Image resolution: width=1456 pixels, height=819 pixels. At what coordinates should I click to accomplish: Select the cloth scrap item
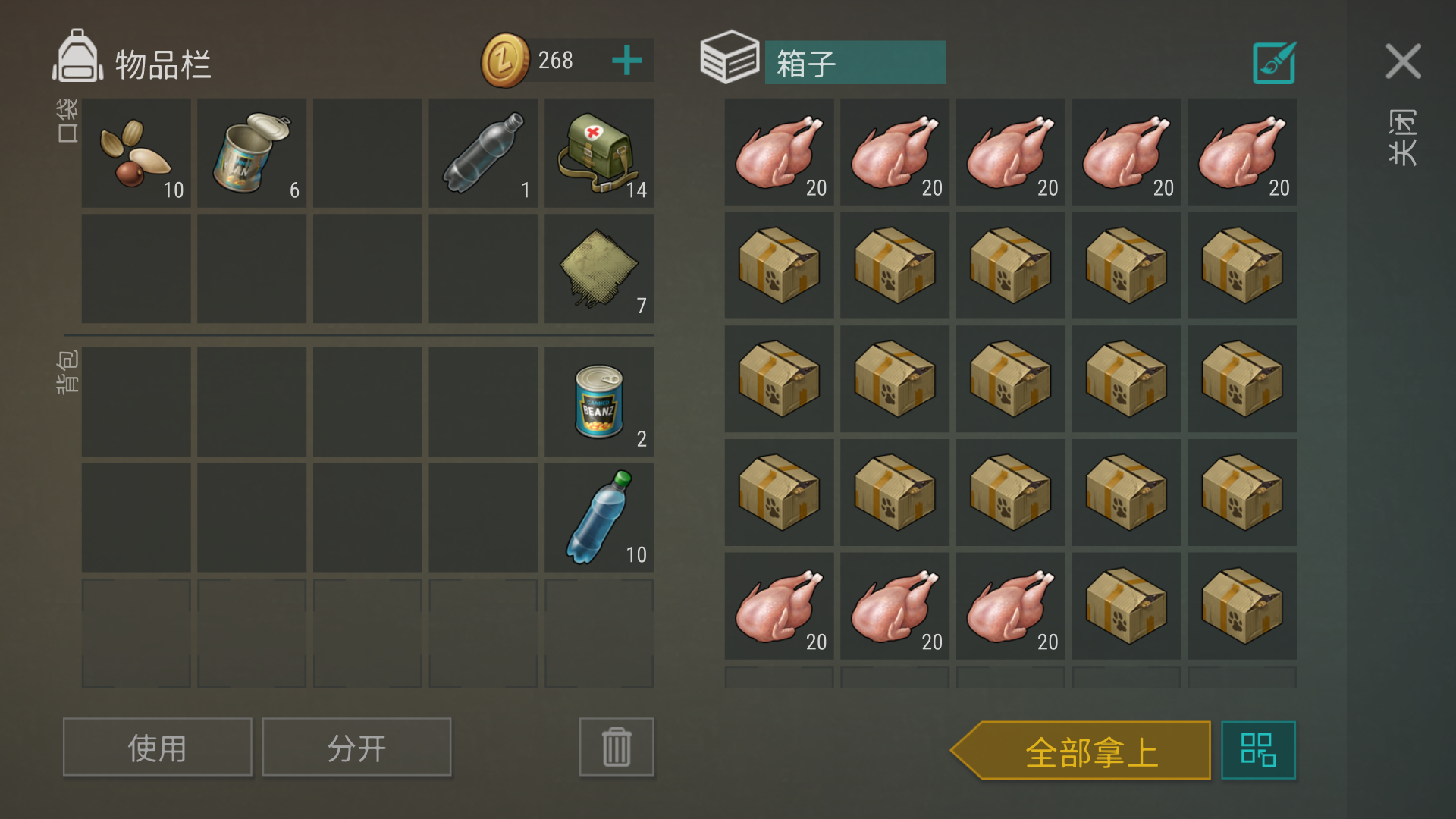point(599,268)
